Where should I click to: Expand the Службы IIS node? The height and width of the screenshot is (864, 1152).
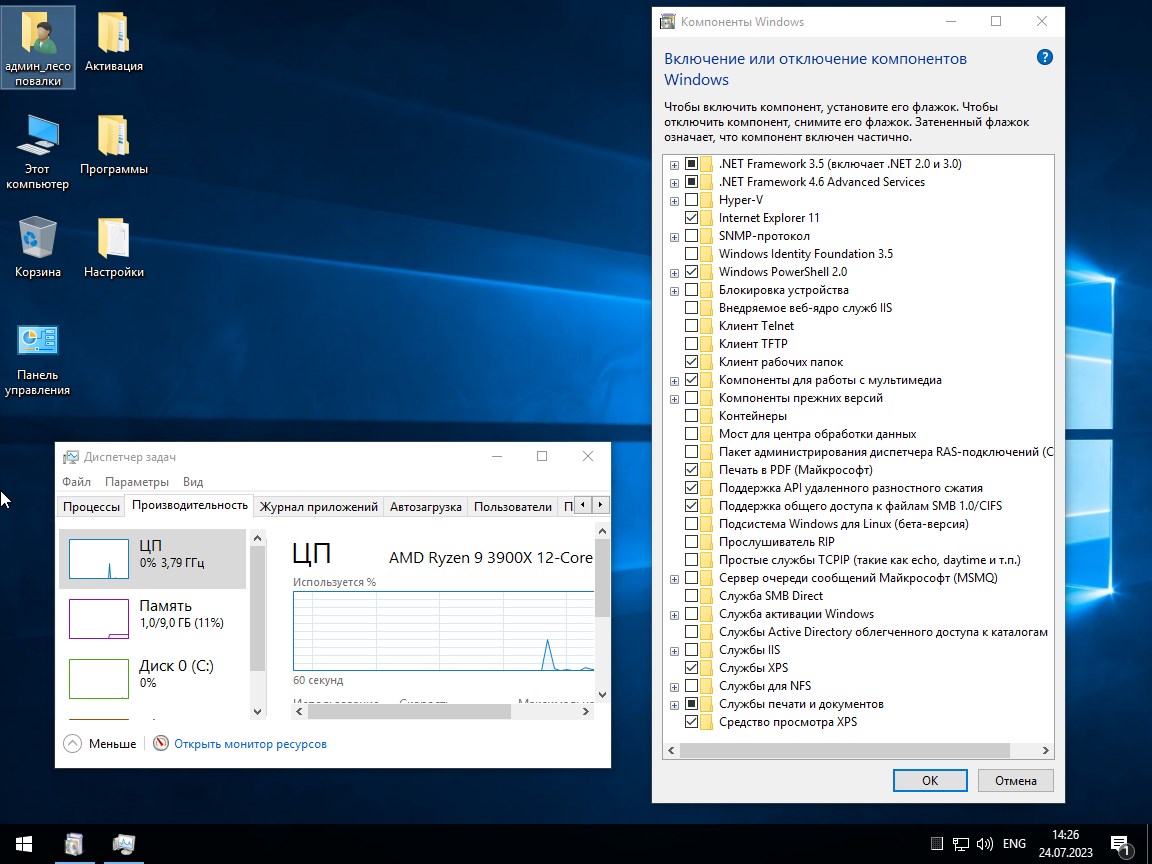click(x=673, y=649)
